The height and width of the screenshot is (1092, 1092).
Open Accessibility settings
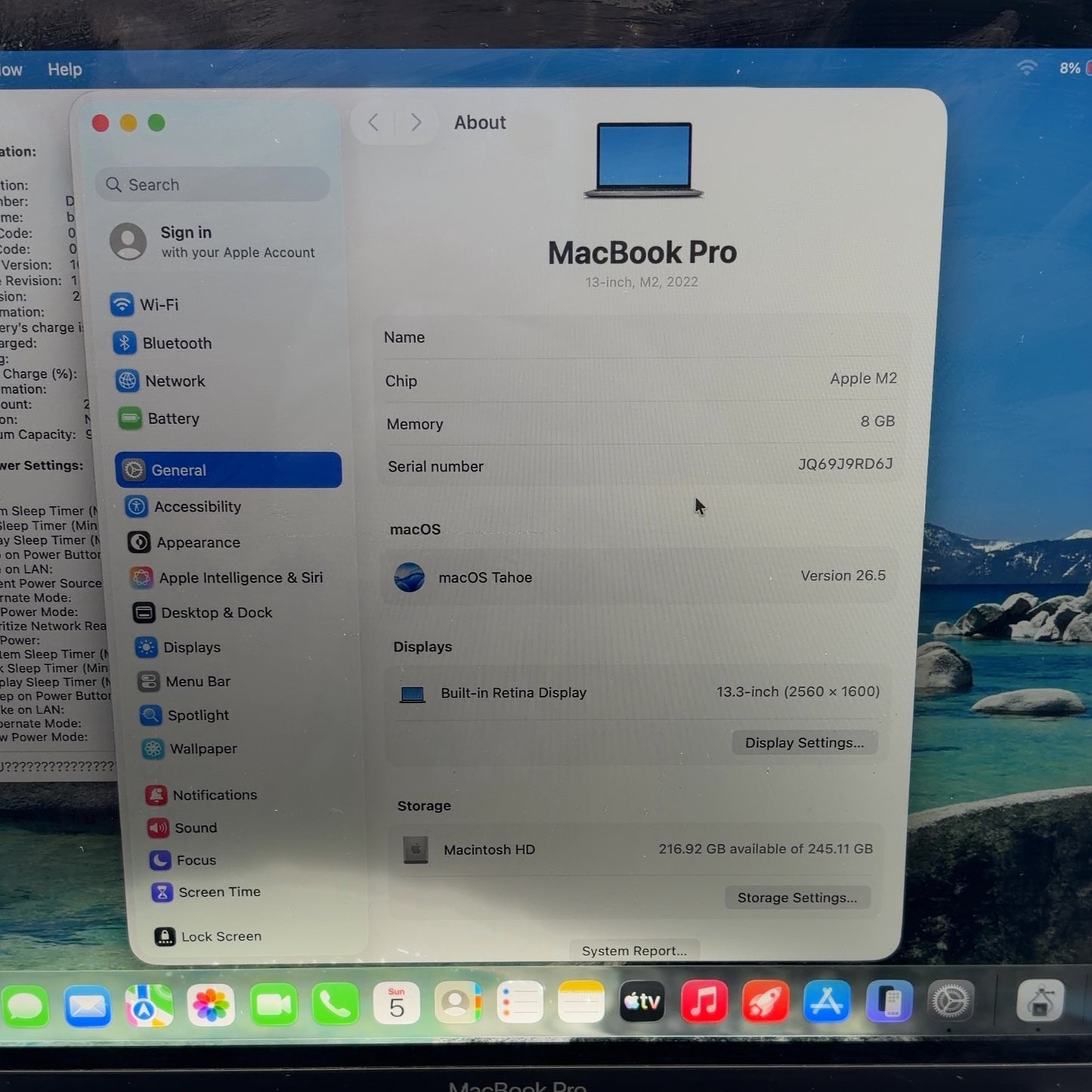pos(183,506)
